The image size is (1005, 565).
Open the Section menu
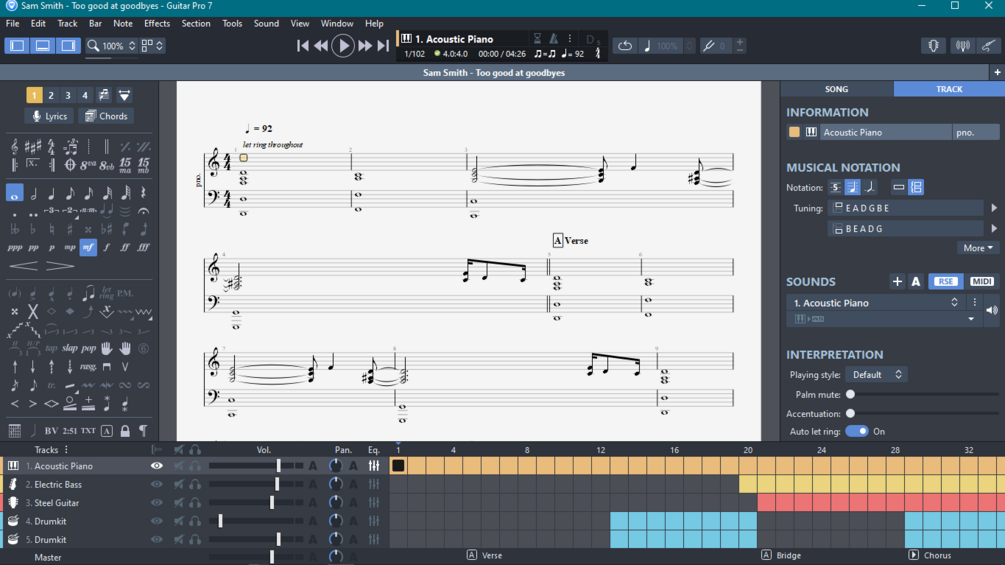click(x=195, y=24)
